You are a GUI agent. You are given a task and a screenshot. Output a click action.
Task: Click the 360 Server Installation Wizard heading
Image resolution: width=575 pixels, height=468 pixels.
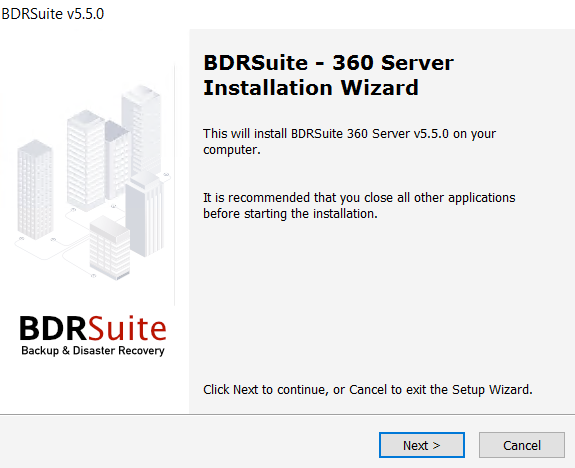pyautogui.click(x=329, y=75)
